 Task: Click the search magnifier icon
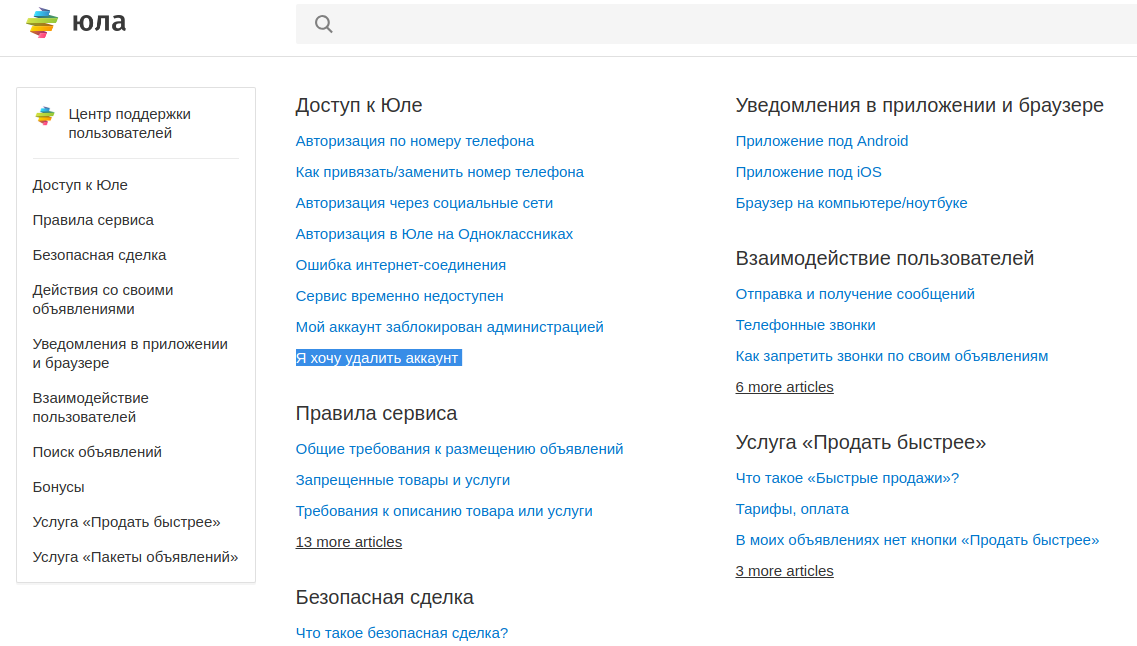323,24
